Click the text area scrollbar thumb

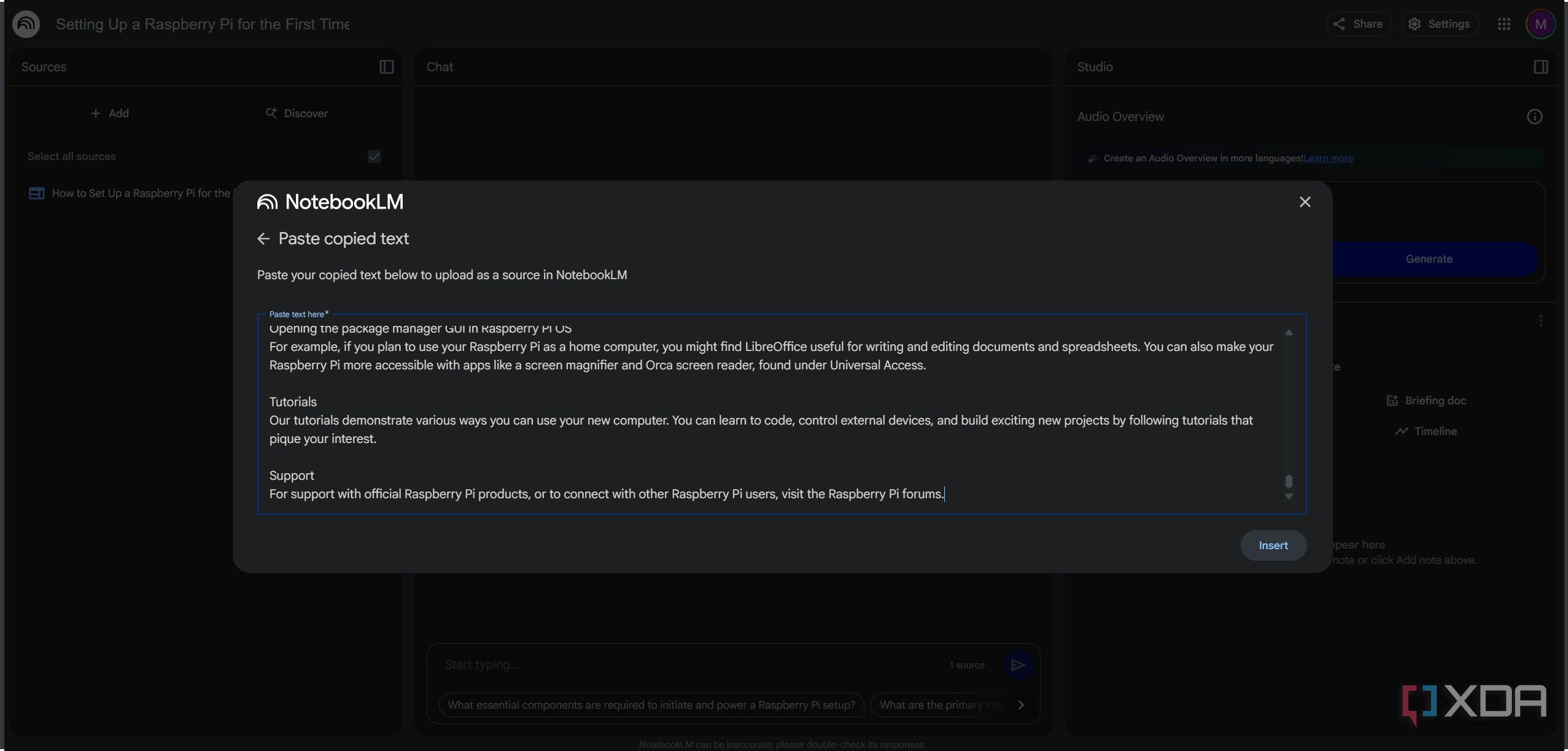[1289, 481]
